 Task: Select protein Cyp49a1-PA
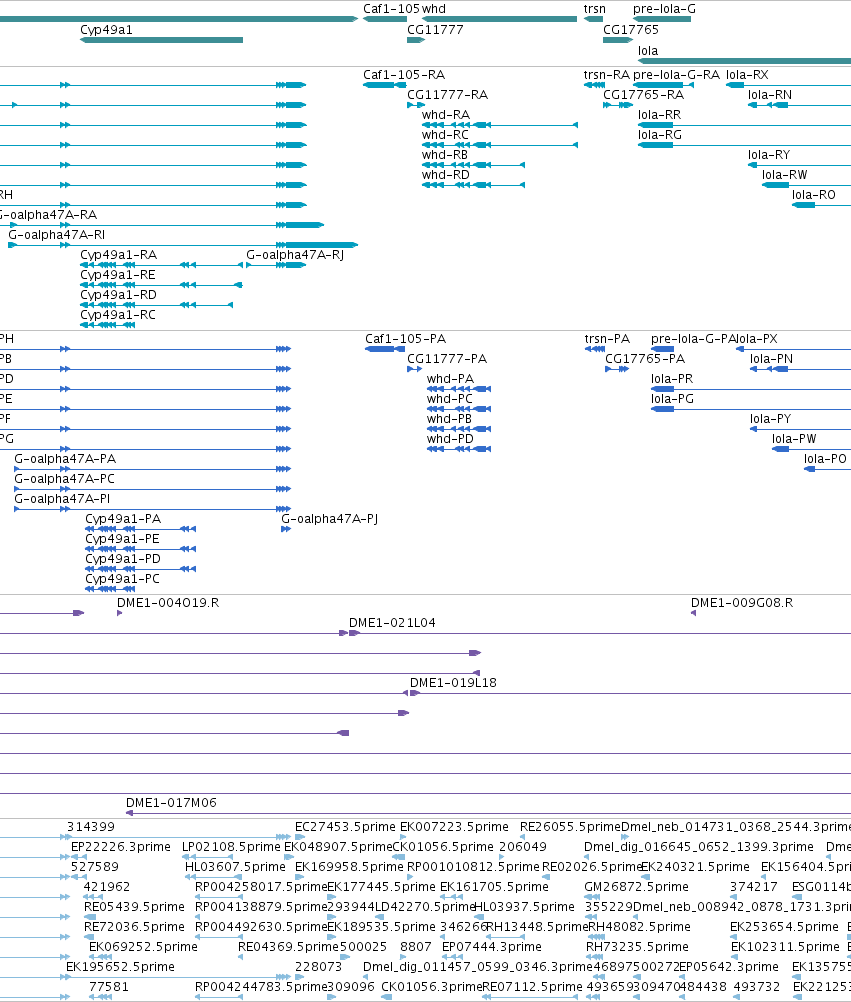123,519
